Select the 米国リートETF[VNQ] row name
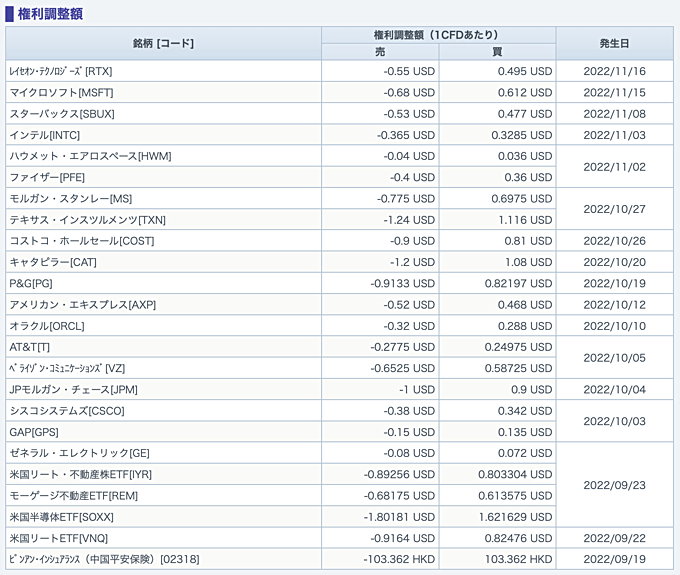680x575 pixels. coord(59,538)
